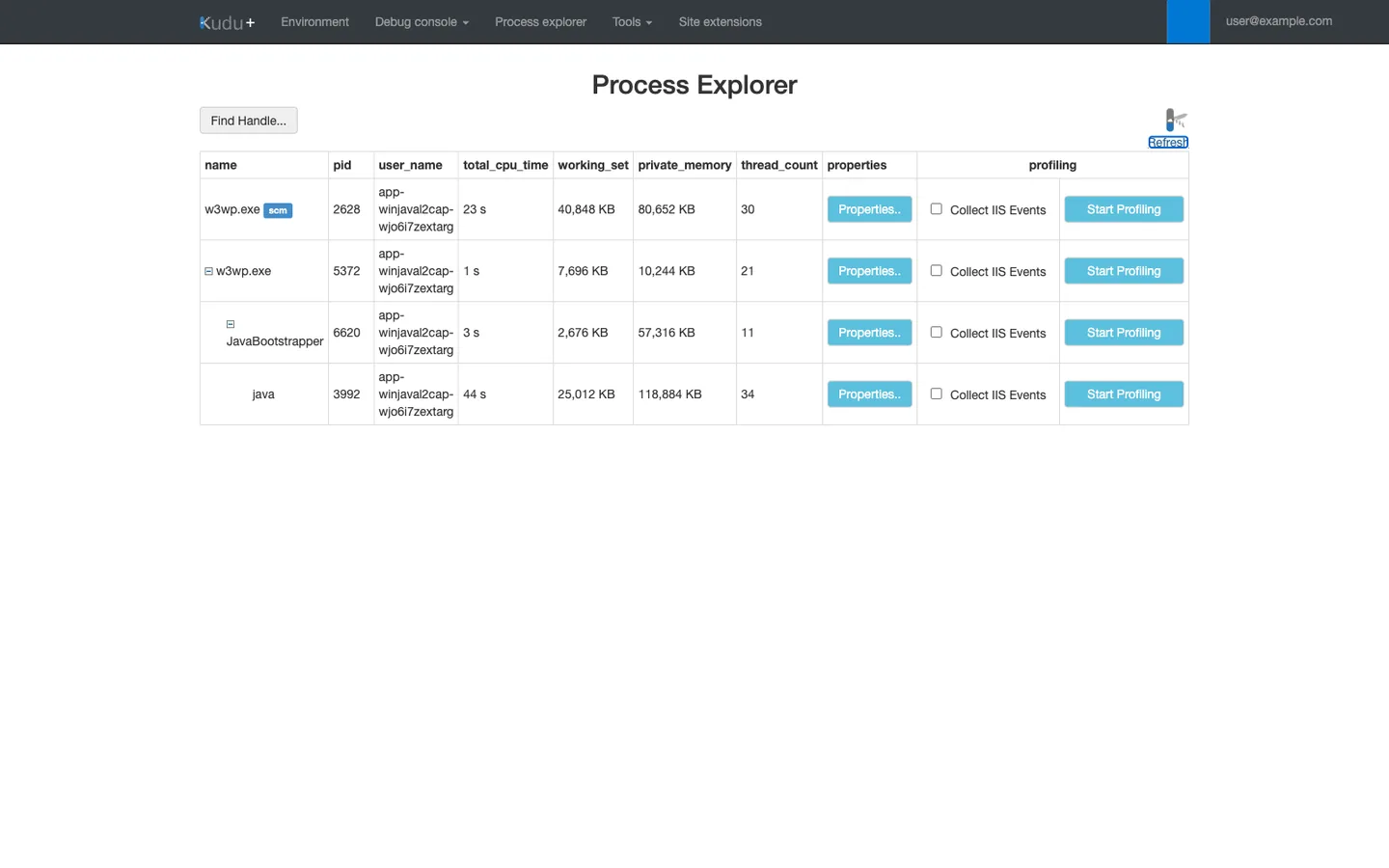Click the total_cpu_time column header
1389x868 pixels.
(x=505, y=165)
